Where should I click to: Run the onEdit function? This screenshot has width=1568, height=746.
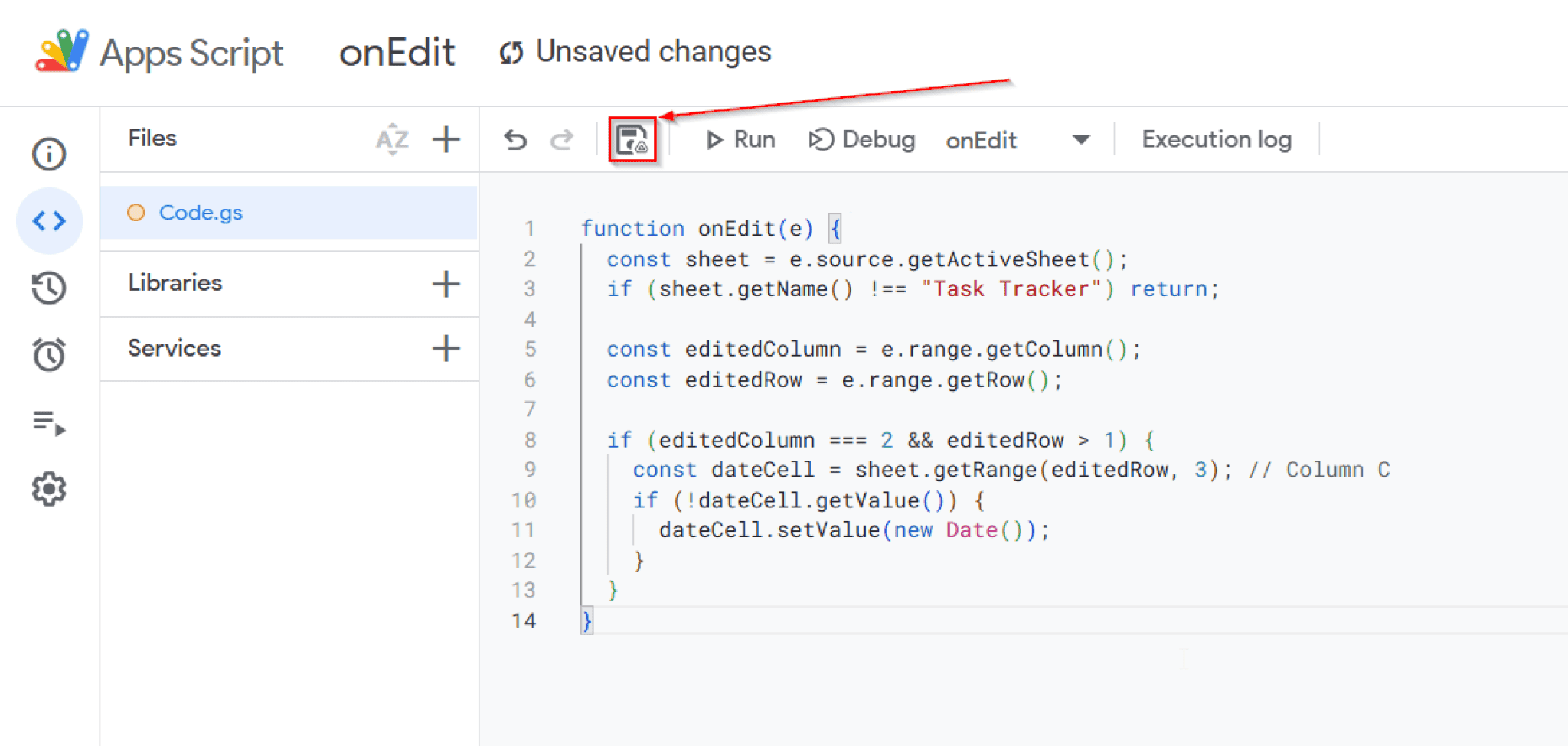tap(740, 140)
